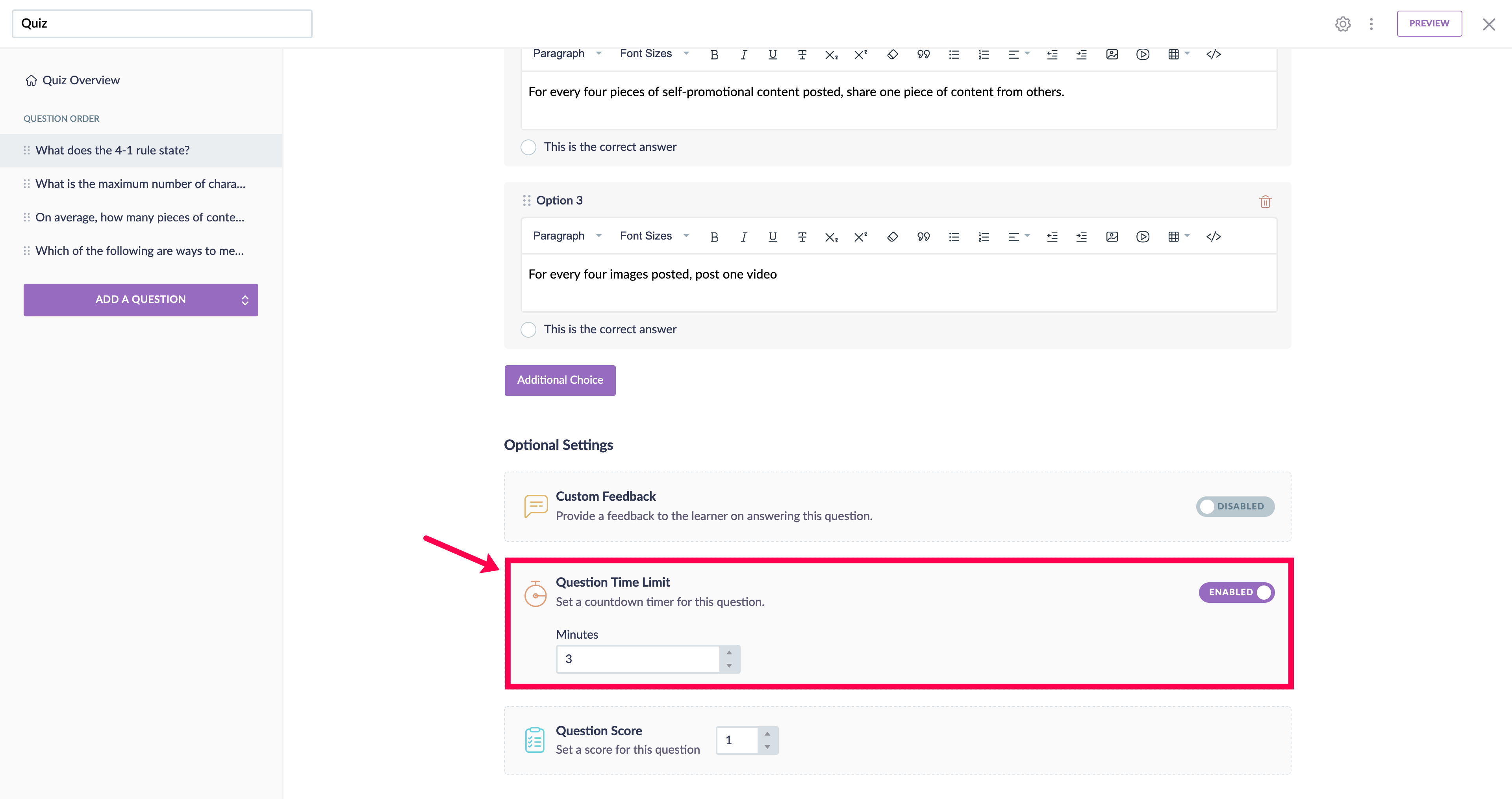Image resolution: width=1512 pixels, height=799 pixels.
Task: Click blockquote icon in Option 3 toolbar
Action: pos(923,237)
